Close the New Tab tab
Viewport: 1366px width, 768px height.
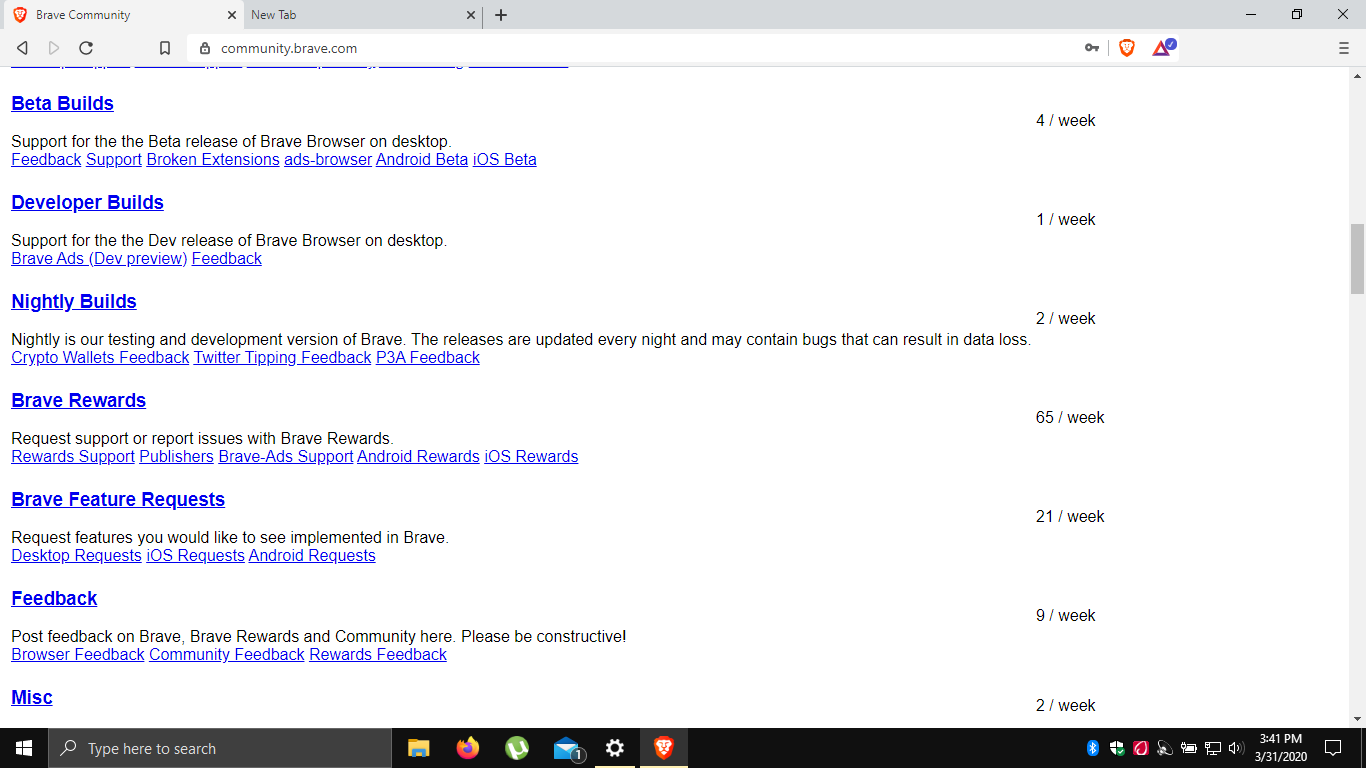[x=472, y=15]
